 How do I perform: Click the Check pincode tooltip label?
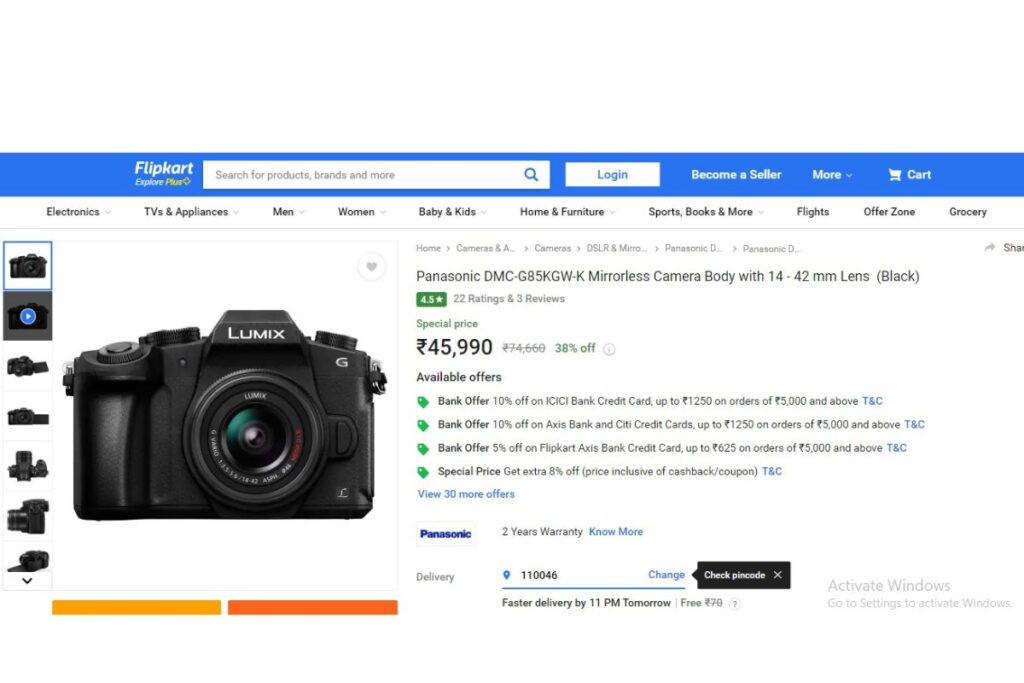[734, 575]
